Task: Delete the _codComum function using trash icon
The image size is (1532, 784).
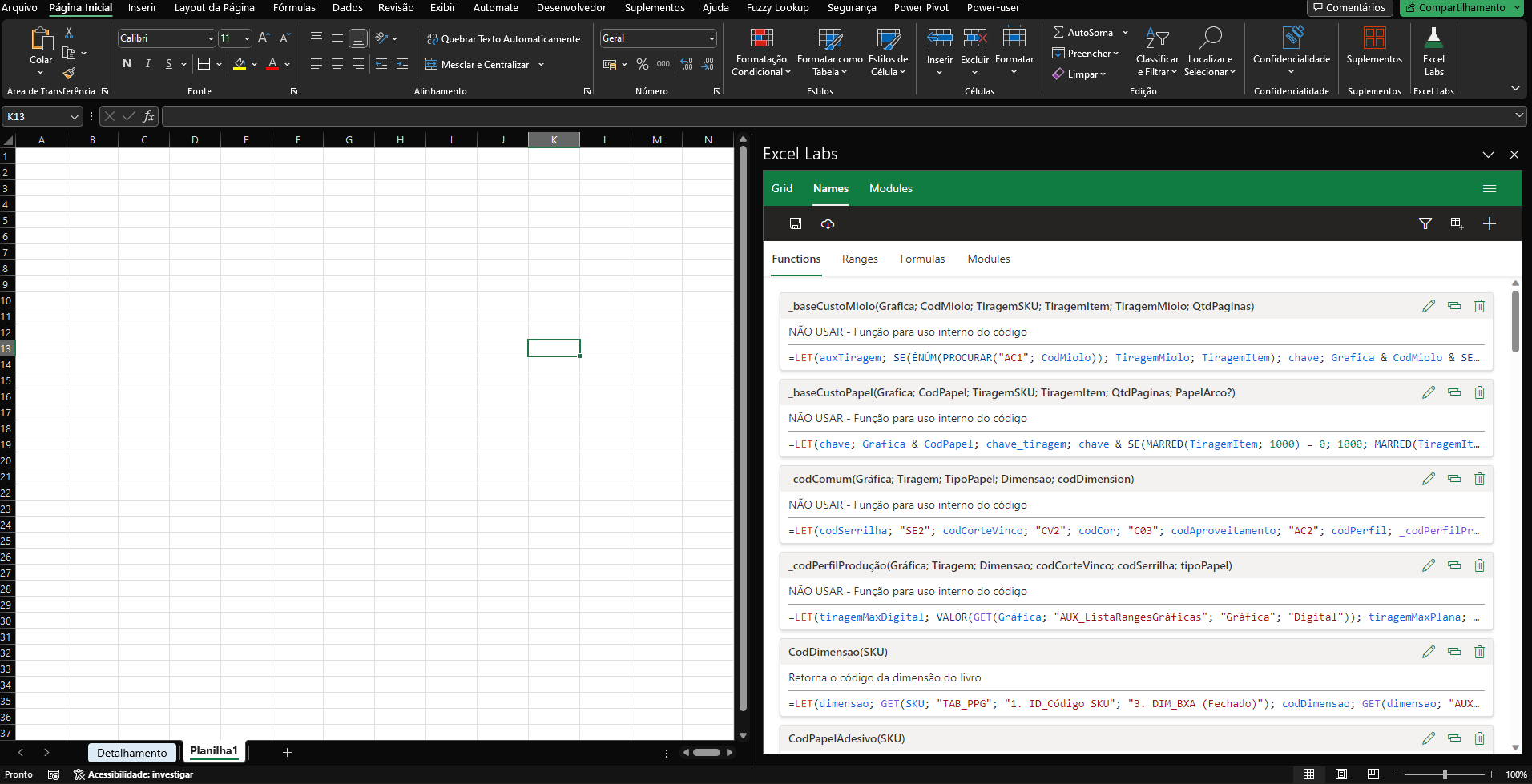Action: coord(1480,479)
